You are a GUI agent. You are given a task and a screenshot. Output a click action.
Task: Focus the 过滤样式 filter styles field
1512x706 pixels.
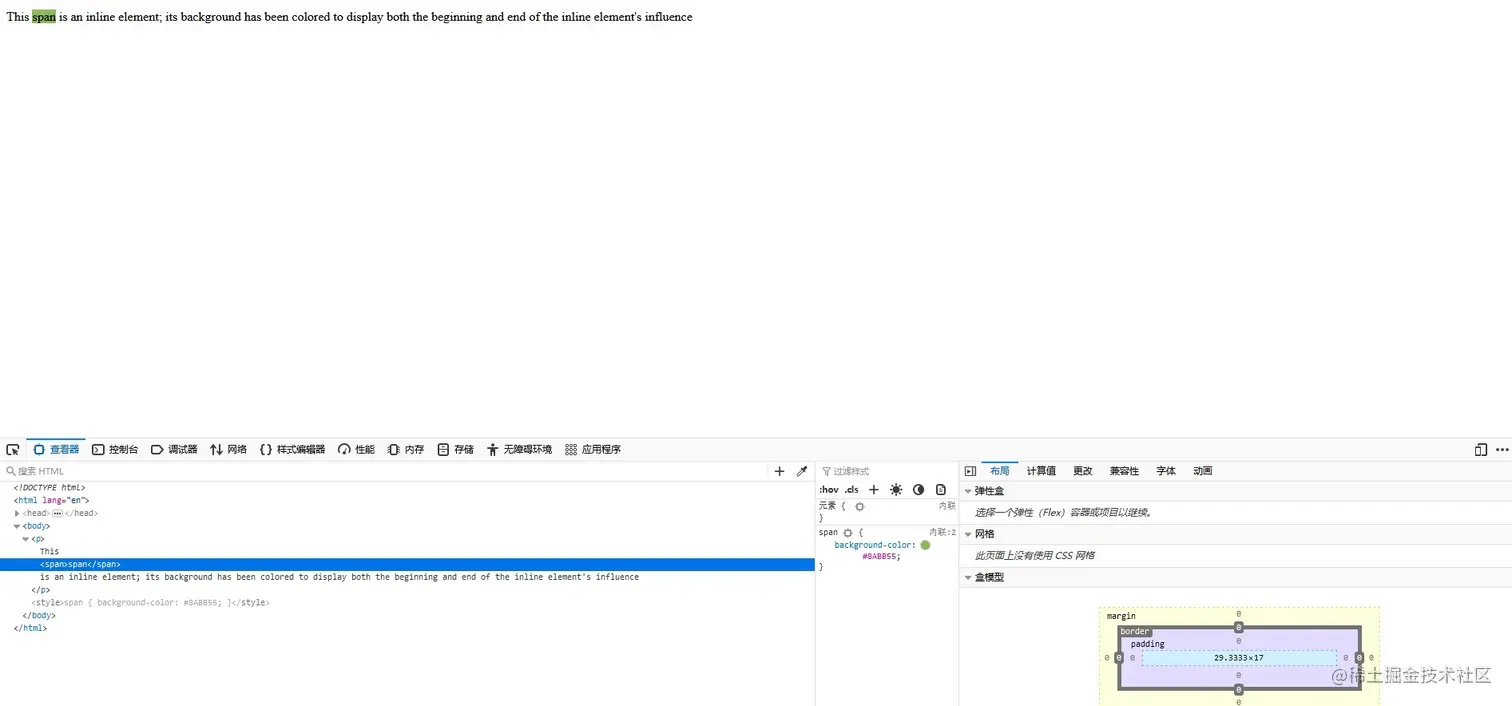[887, 471]
